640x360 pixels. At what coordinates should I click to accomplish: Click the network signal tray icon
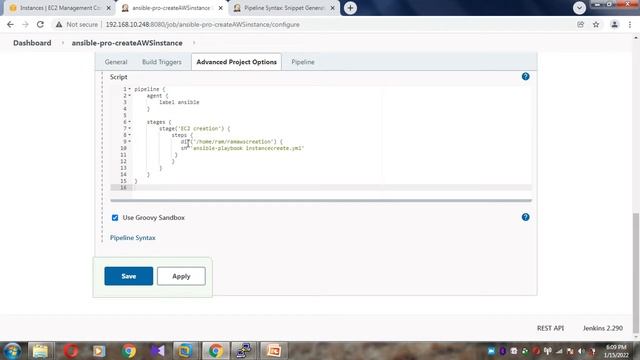(x=559, y=351)
